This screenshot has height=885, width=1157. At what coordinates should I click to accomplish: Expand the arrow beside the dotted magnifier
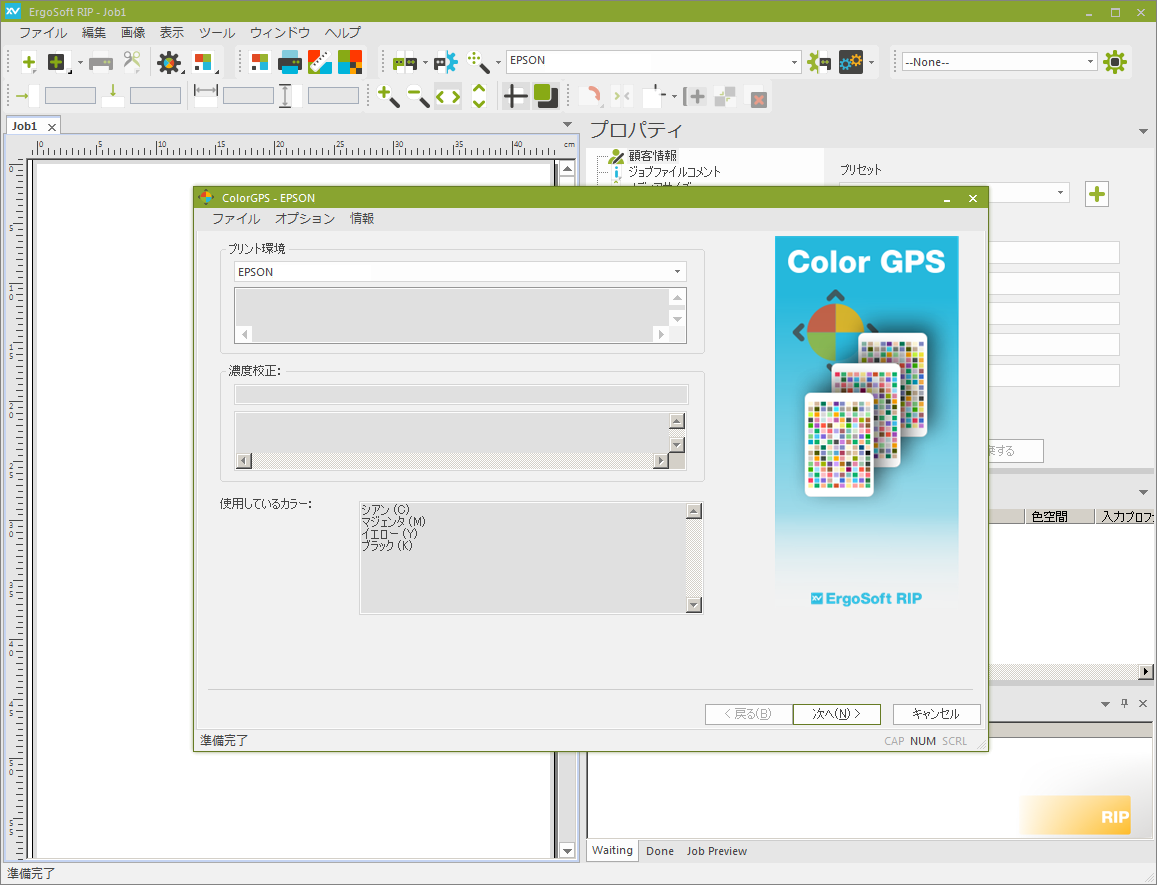coord(498,63)
